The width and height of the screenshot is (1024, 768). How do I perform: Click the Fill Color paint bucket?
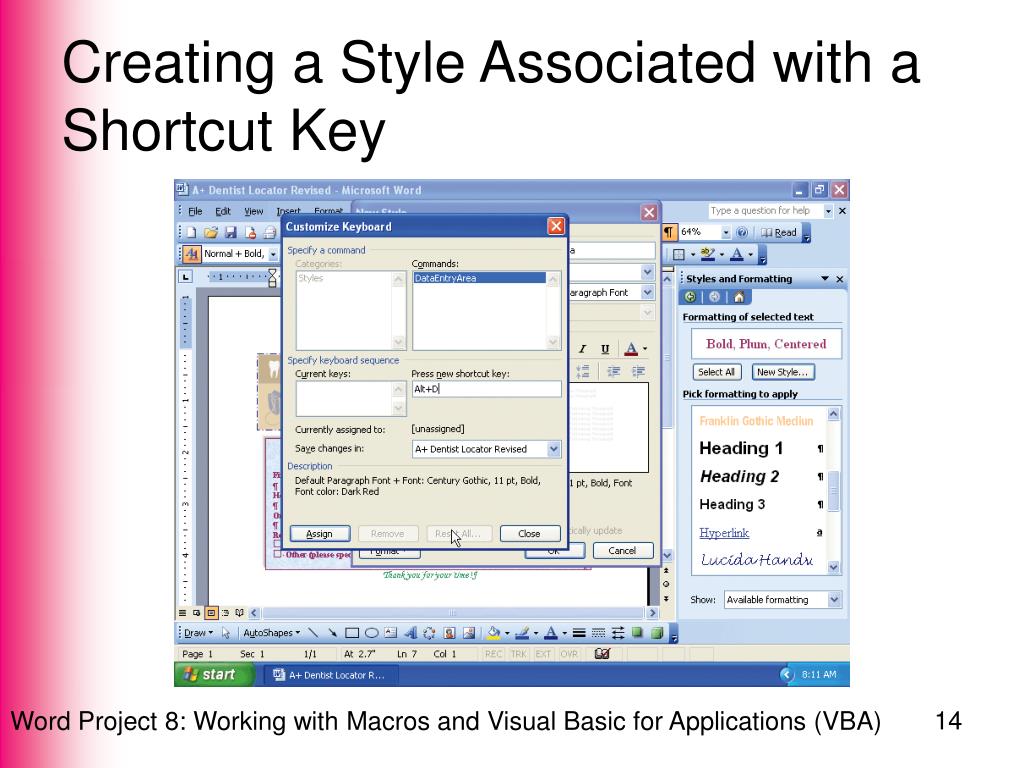coord(494,633)
